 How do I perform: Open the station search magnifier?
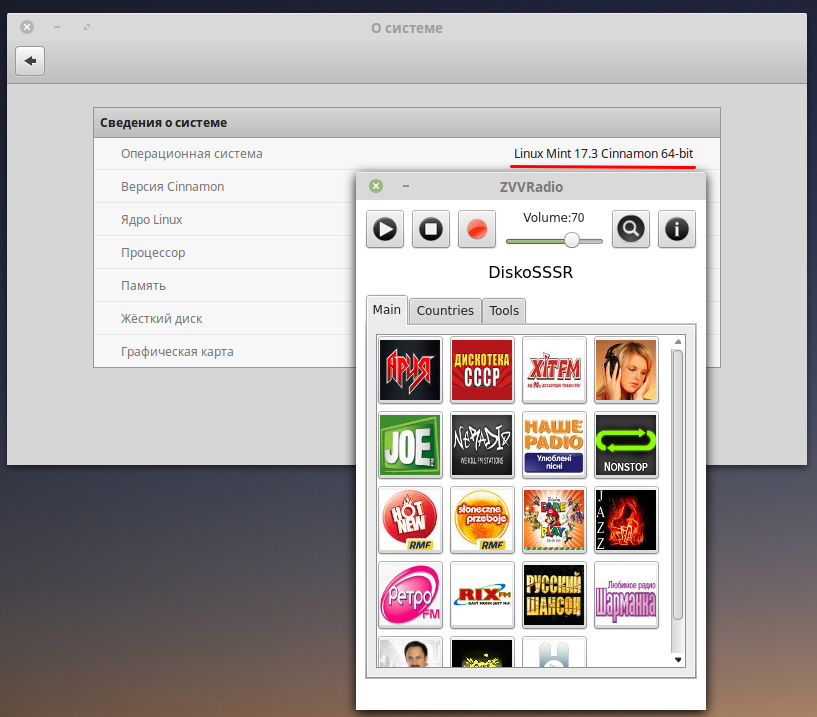630,229
